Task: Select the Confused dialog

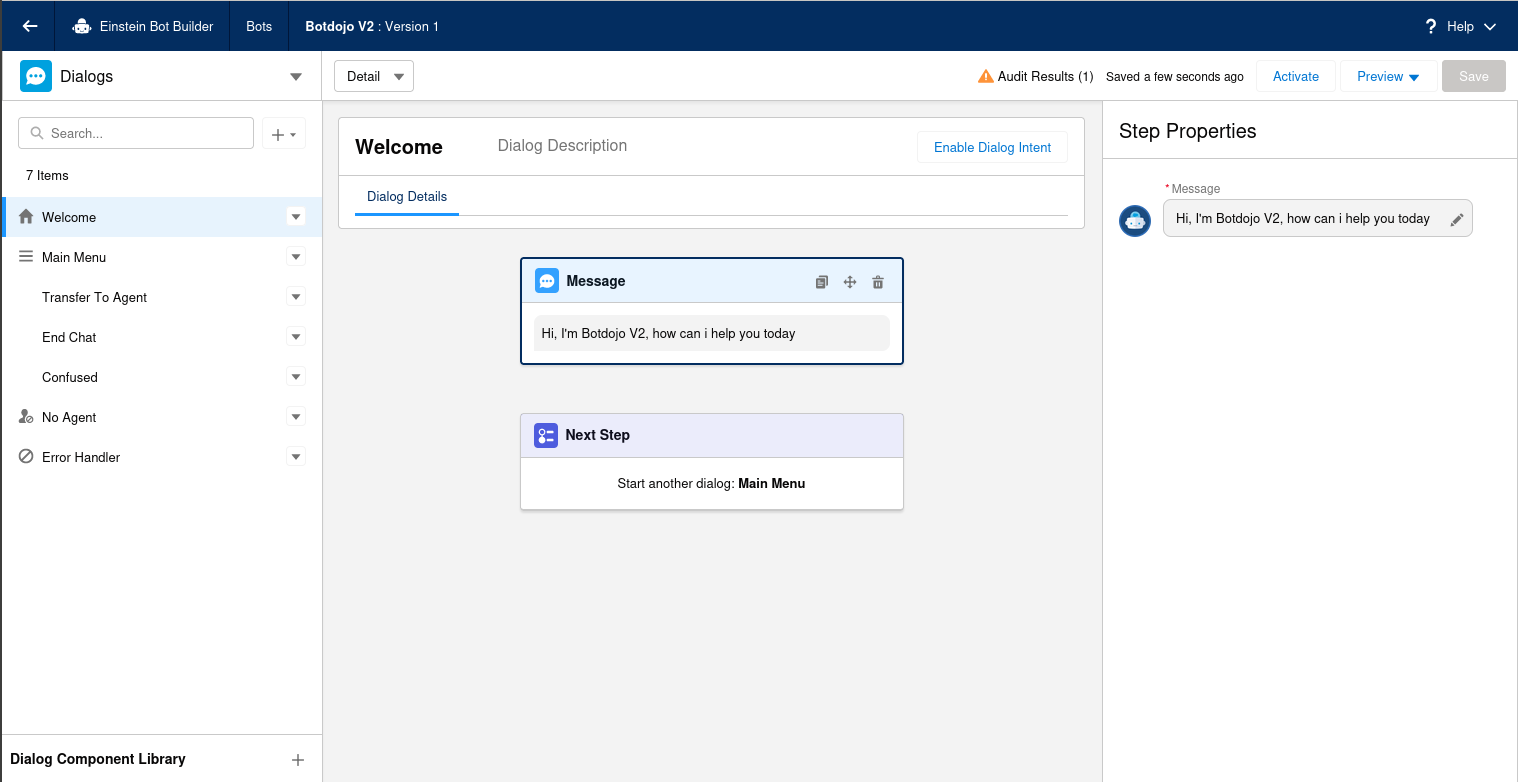Action: click(162, 377)
